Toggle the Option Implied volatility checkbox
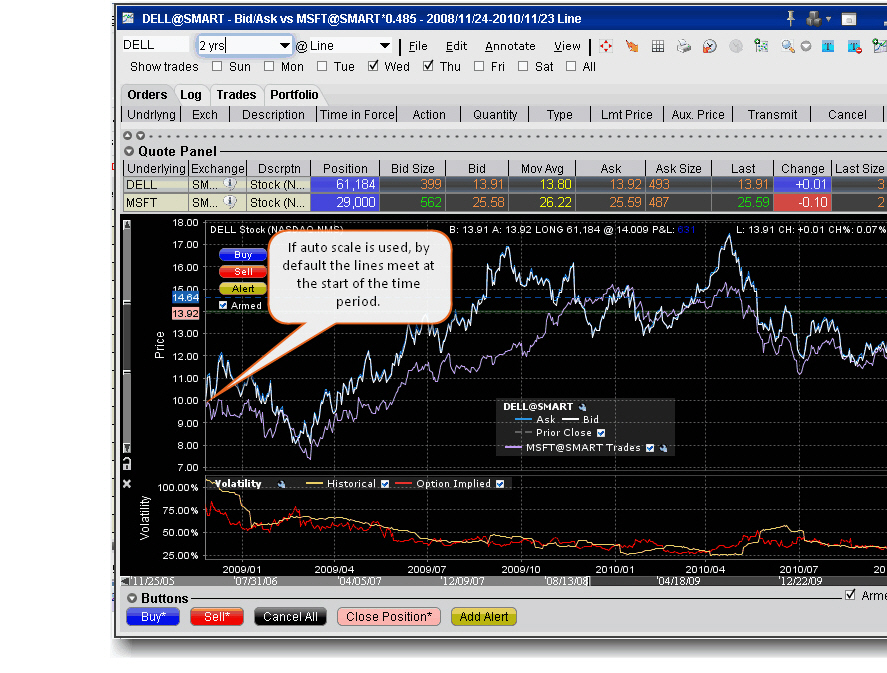Screen dimensions: 887x673 [x=500, y=484]
